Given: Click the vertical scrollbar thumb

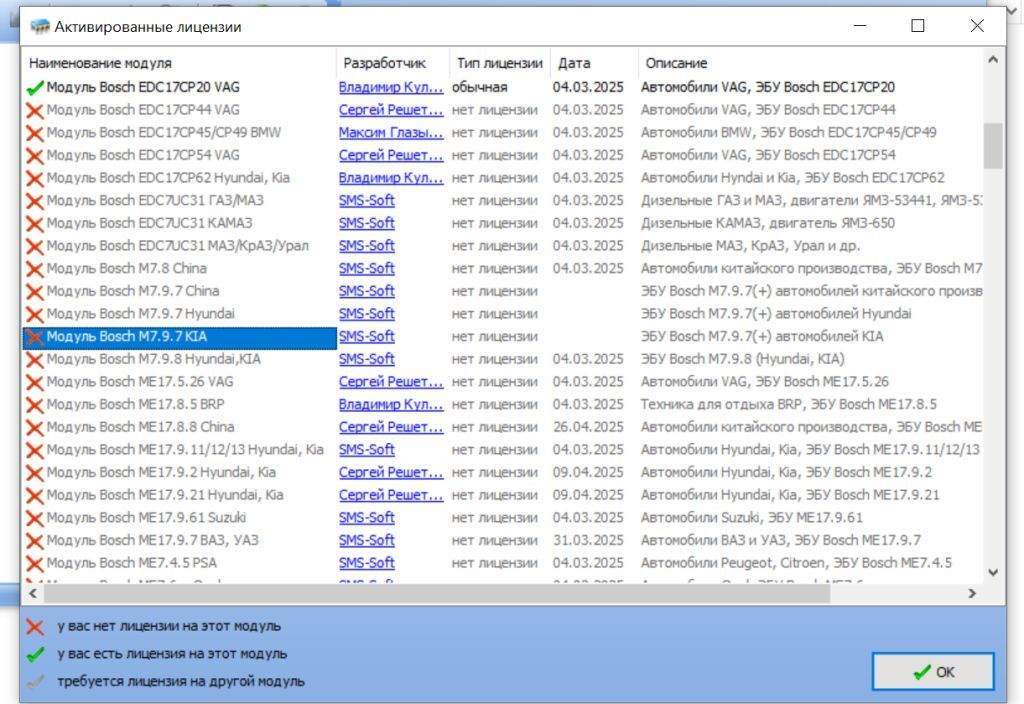Looking at the screenshot, I should pos(993,145).
